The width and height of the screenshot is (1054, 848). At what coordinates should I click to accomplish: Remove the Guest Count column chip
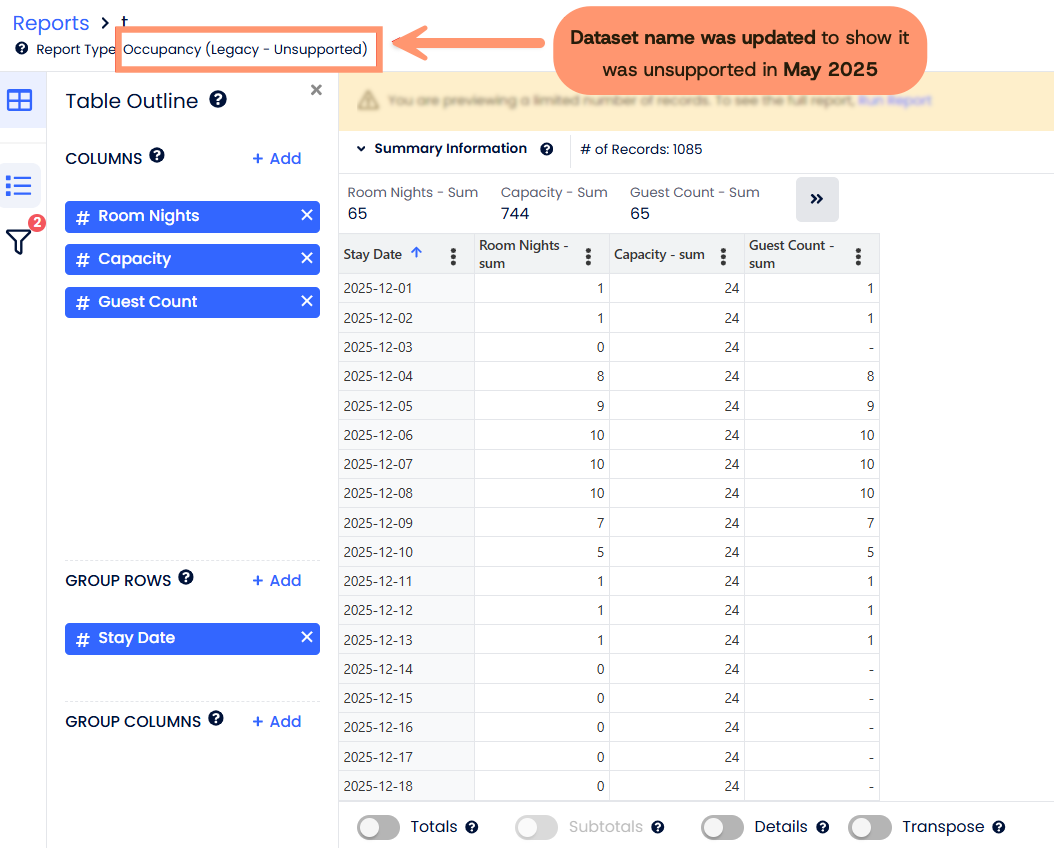(x=307, y=302)
